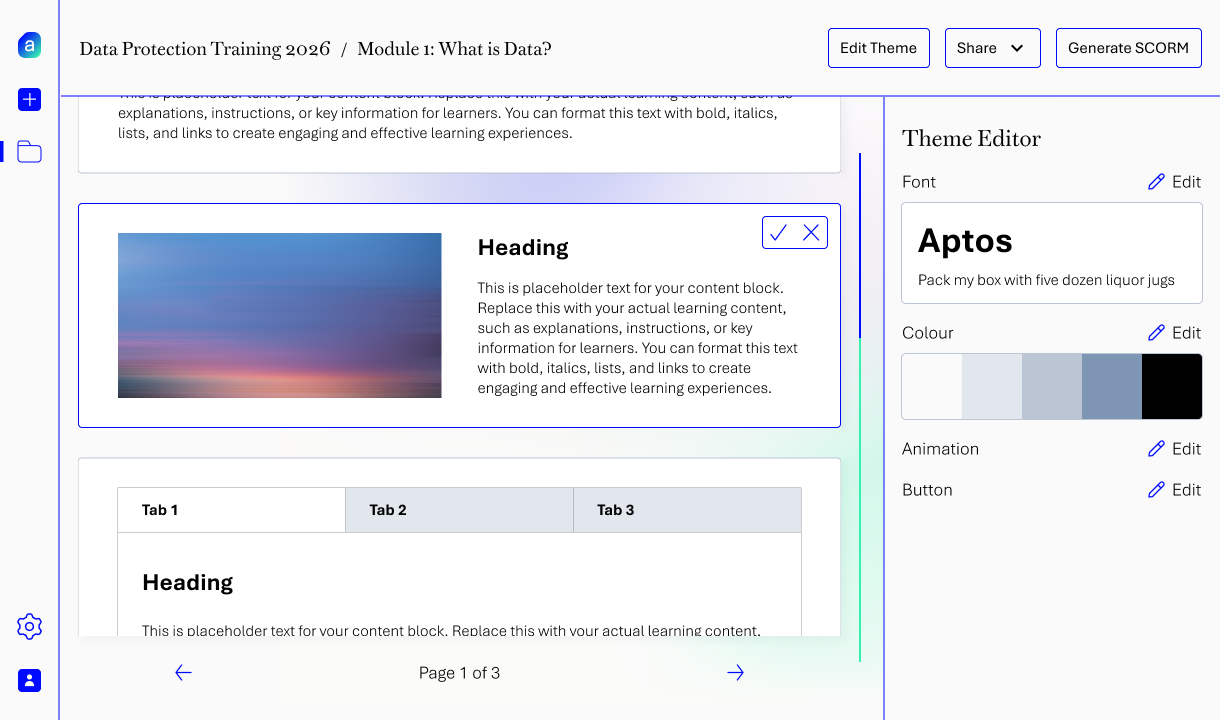Click the Aptos font preview card
1220x720 pixels.
(x=1052, y=253)
